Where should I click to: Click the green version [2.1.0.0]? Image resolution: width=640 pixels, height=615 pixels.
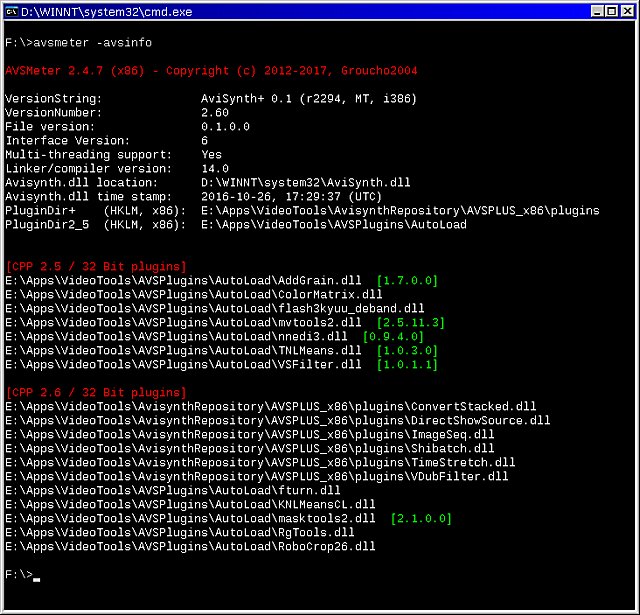(x=421, y=519)
